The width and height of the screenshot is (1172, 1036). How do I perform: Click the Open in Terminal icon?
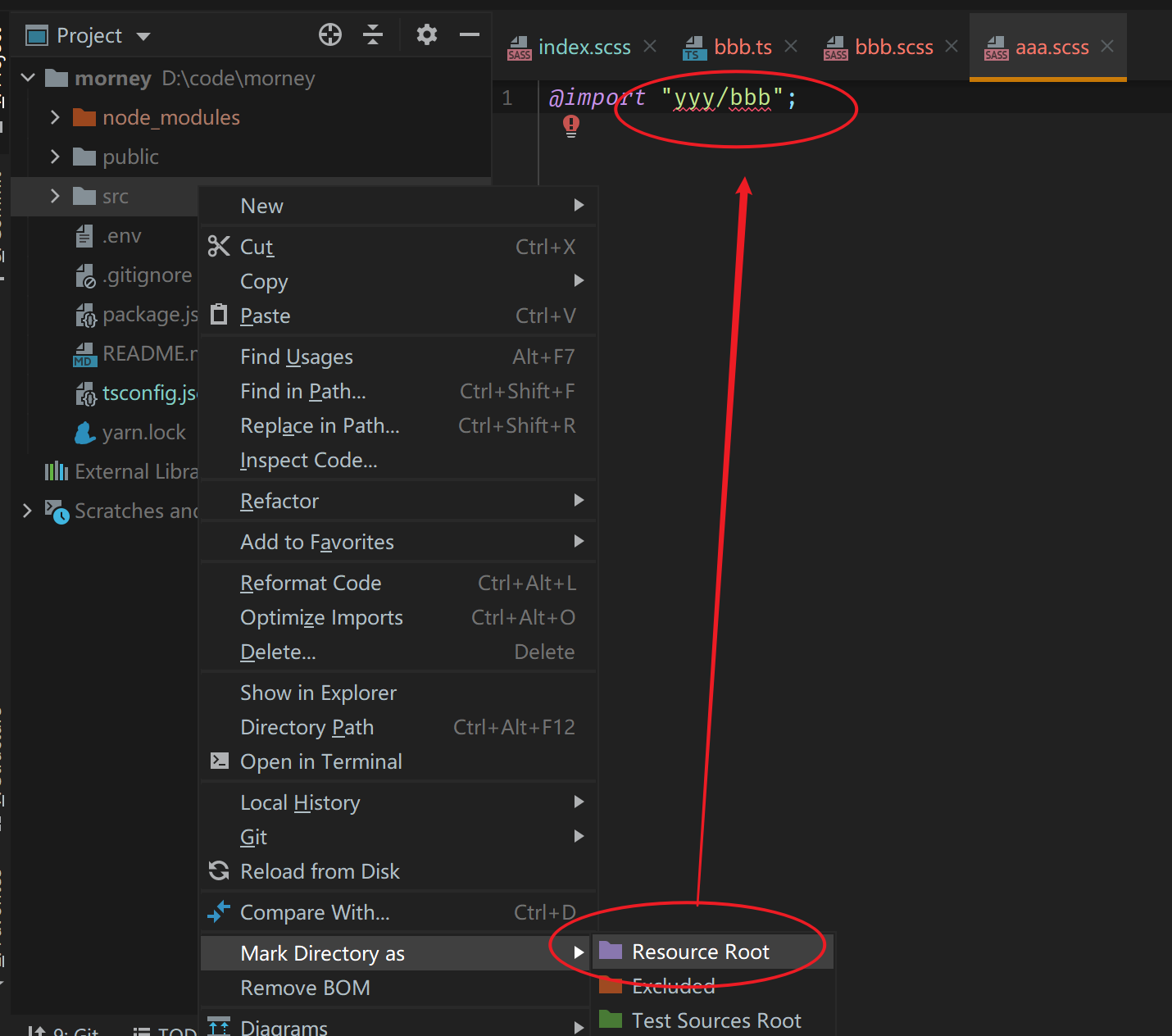(x=219, y=761)
